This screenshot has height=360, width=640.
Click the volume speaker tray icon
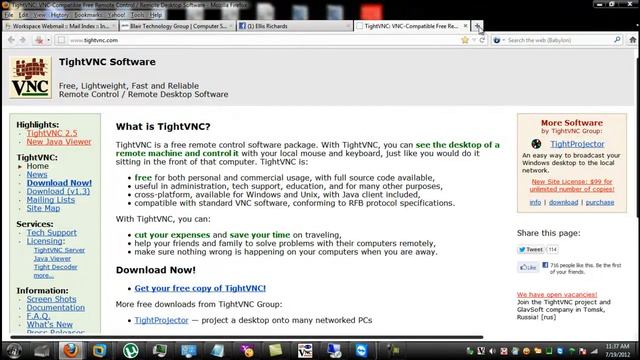click(493, 351)
